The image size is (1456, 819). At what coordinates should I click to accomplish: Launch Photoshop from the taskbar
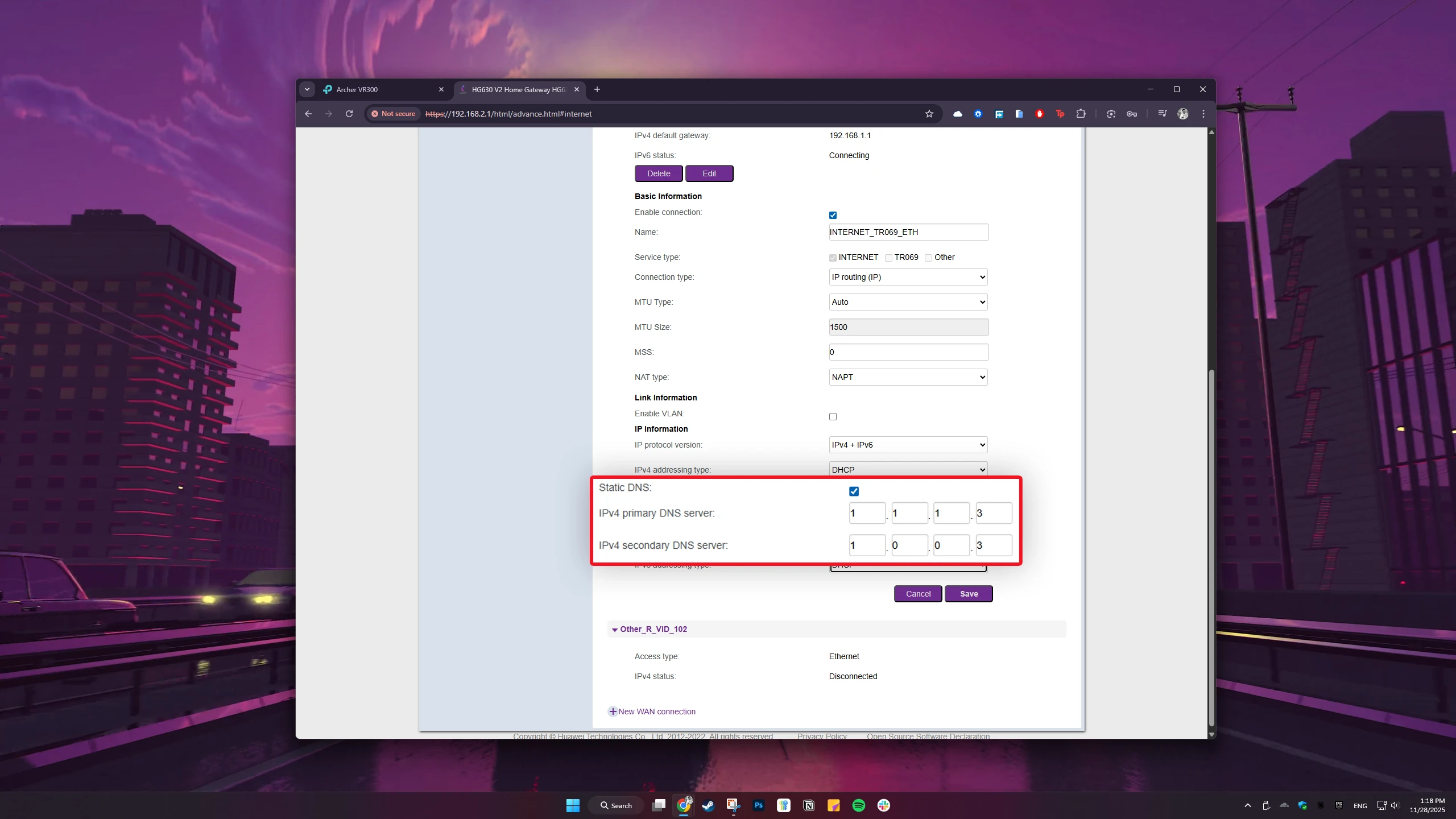[x=758, y=805]
